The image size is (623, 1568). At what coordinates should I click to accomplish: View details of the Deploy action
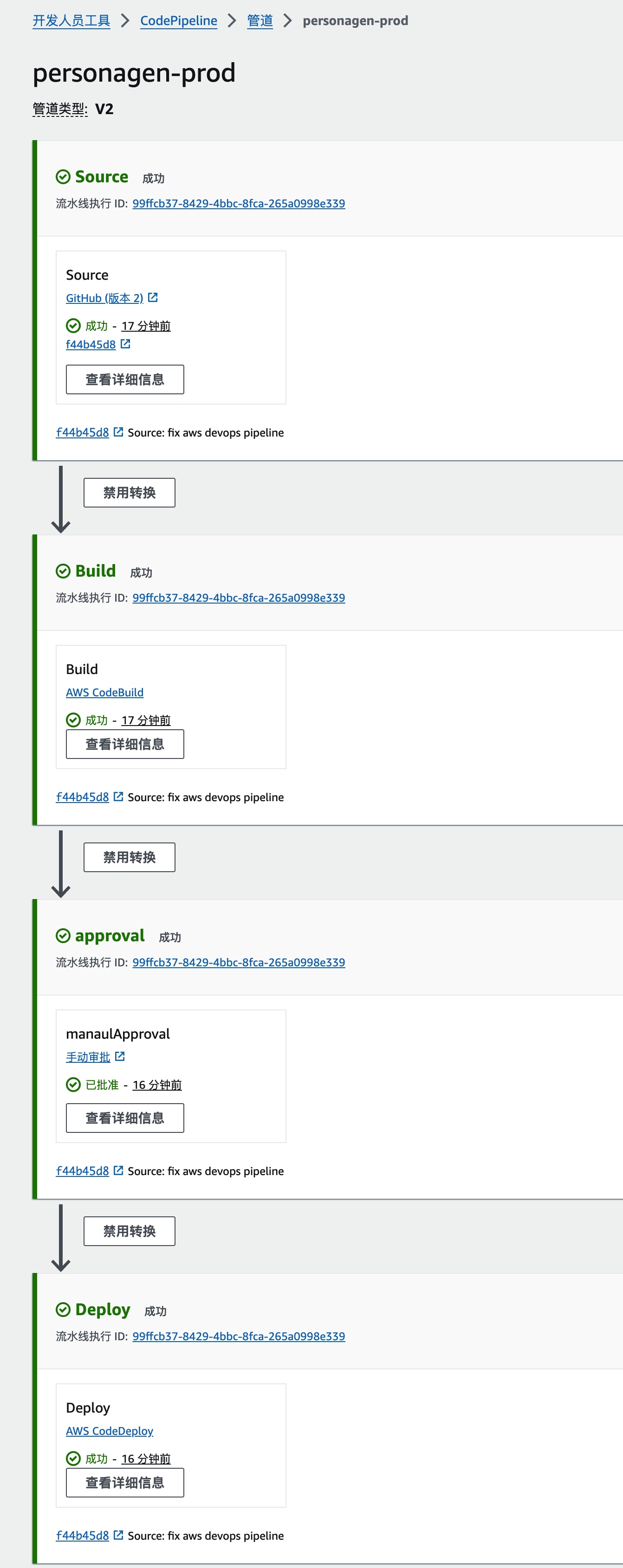[125, 1482]
